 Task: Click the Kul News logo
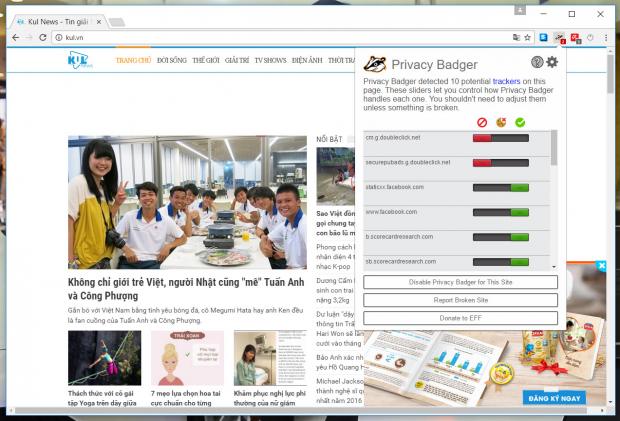click(x=81, y=61)
